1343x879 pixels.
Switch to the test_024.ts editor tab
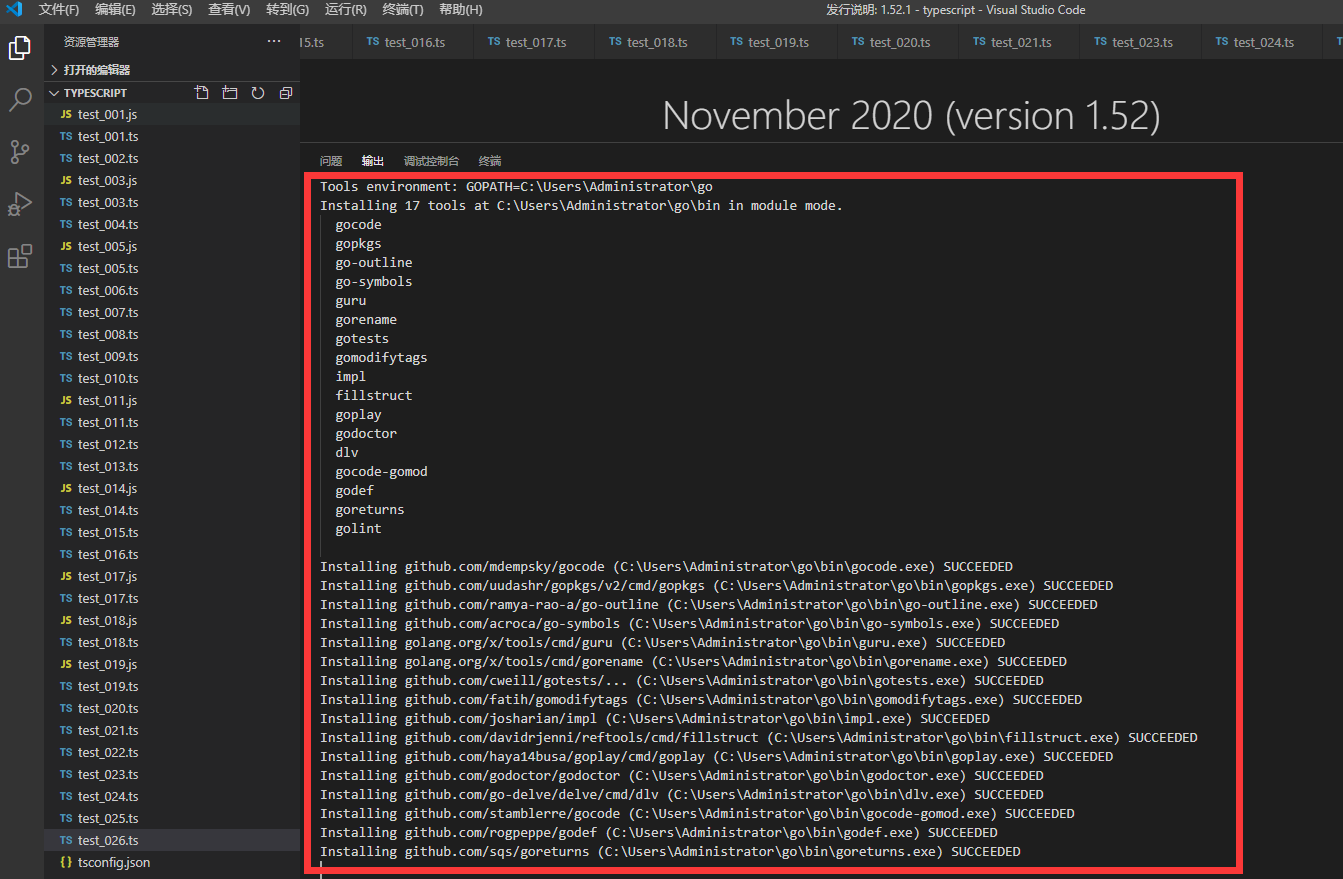coord(1263,42)
